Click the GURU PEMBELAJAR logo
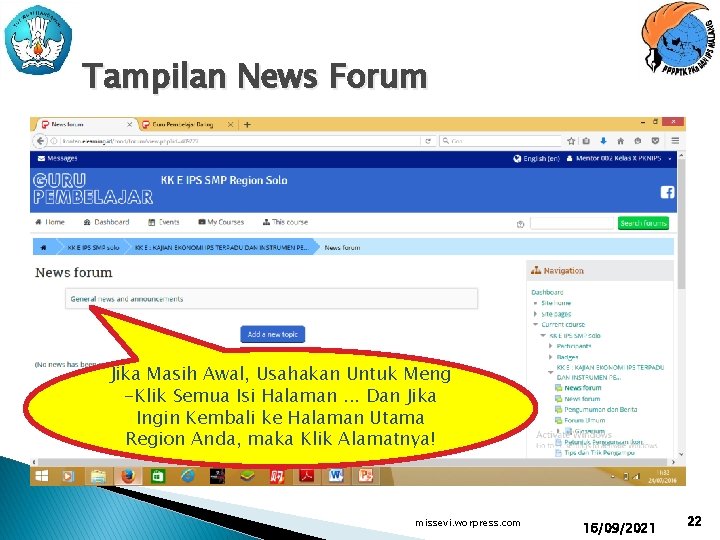Image resolution: width=720 pixels, height=540 pixels. tap(93, 189)
